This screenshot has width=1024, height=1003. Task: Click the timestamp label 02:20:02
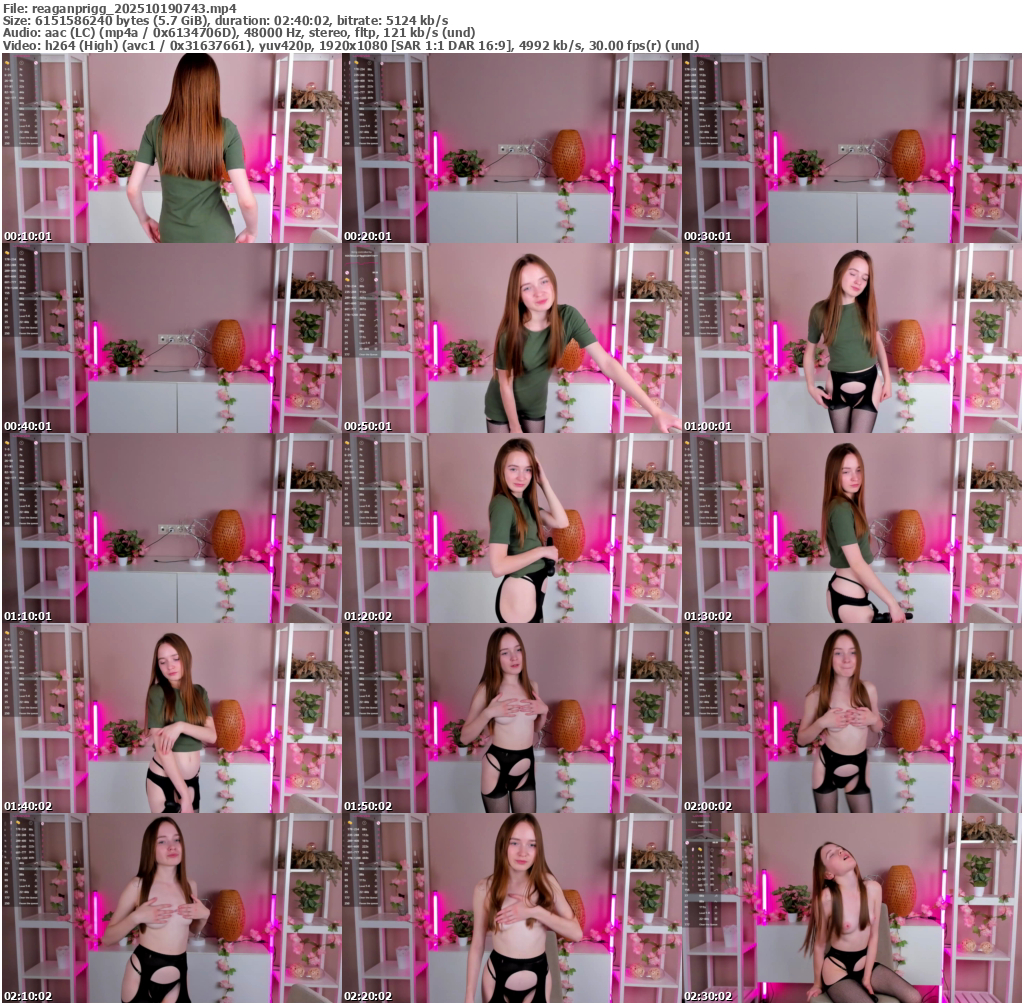(x=368, y=996)
